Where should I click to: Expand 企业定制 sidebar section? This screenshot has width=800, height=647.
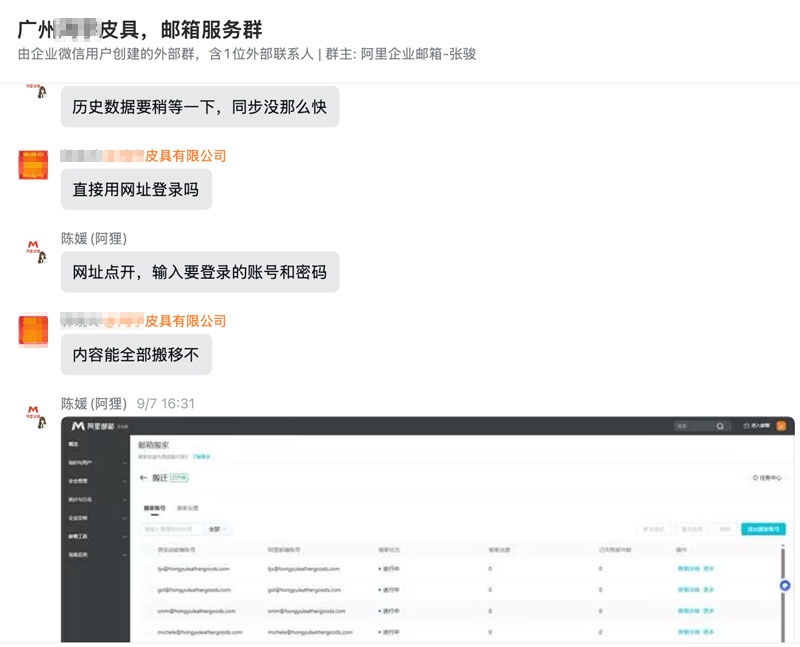97,518
